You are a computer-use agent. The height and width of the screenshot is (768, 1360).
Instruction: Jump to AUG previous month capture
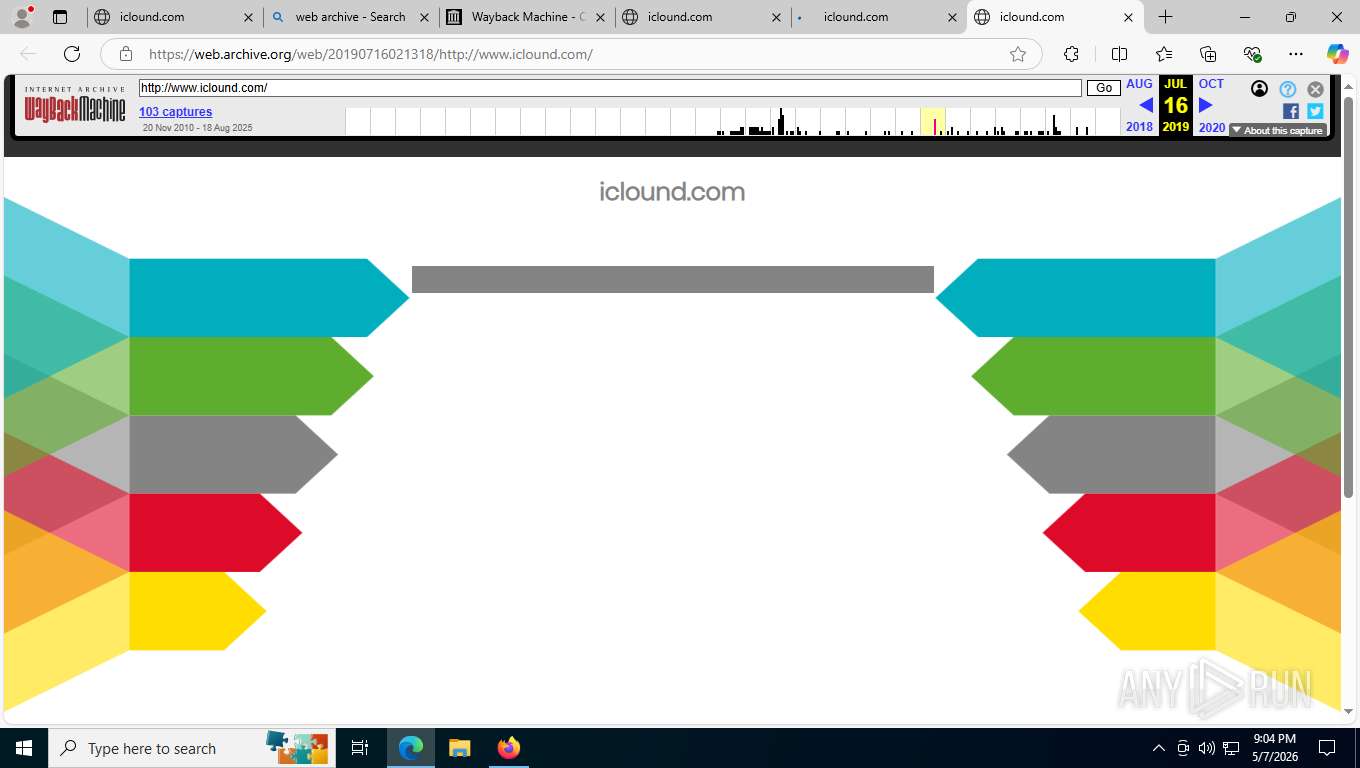[x=1139, y=84]
